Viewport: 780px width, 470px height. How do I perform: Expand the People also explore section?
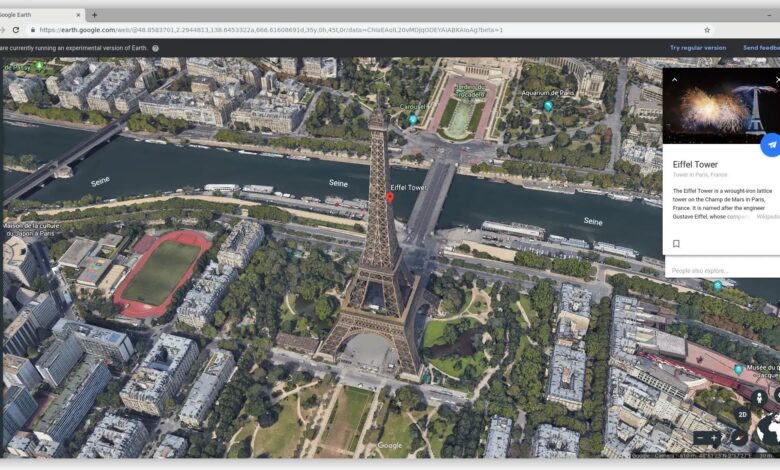[699, 271]
